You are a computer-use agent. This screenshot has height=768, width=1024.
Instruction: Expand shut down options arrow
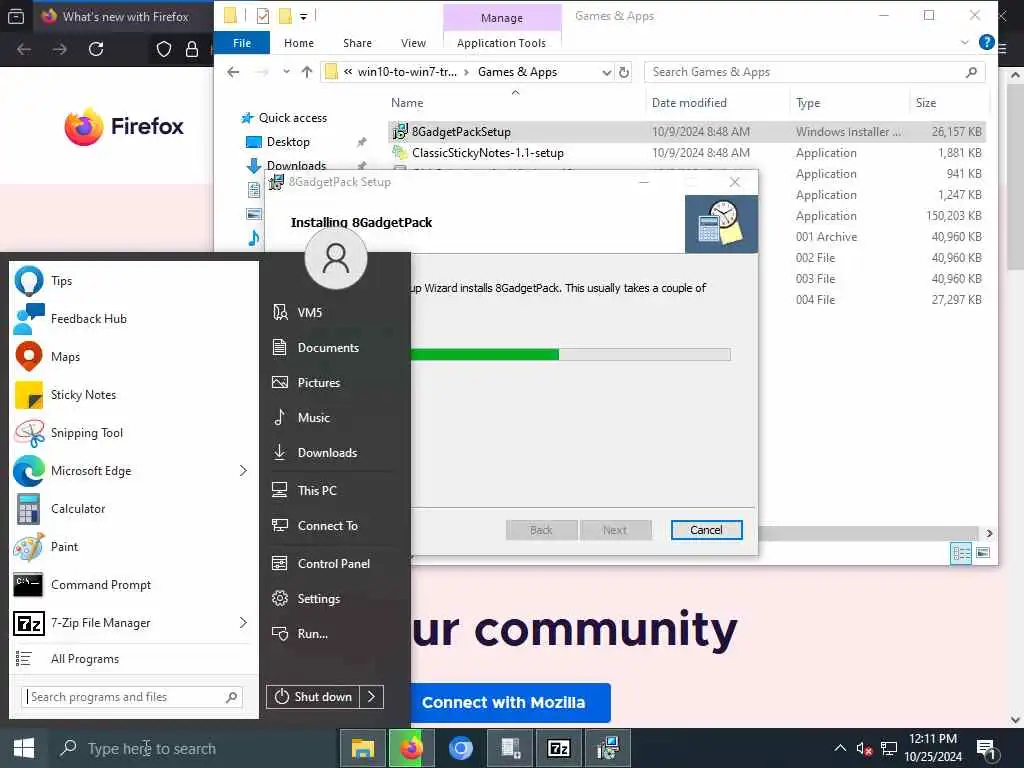[x=372, y=697]
